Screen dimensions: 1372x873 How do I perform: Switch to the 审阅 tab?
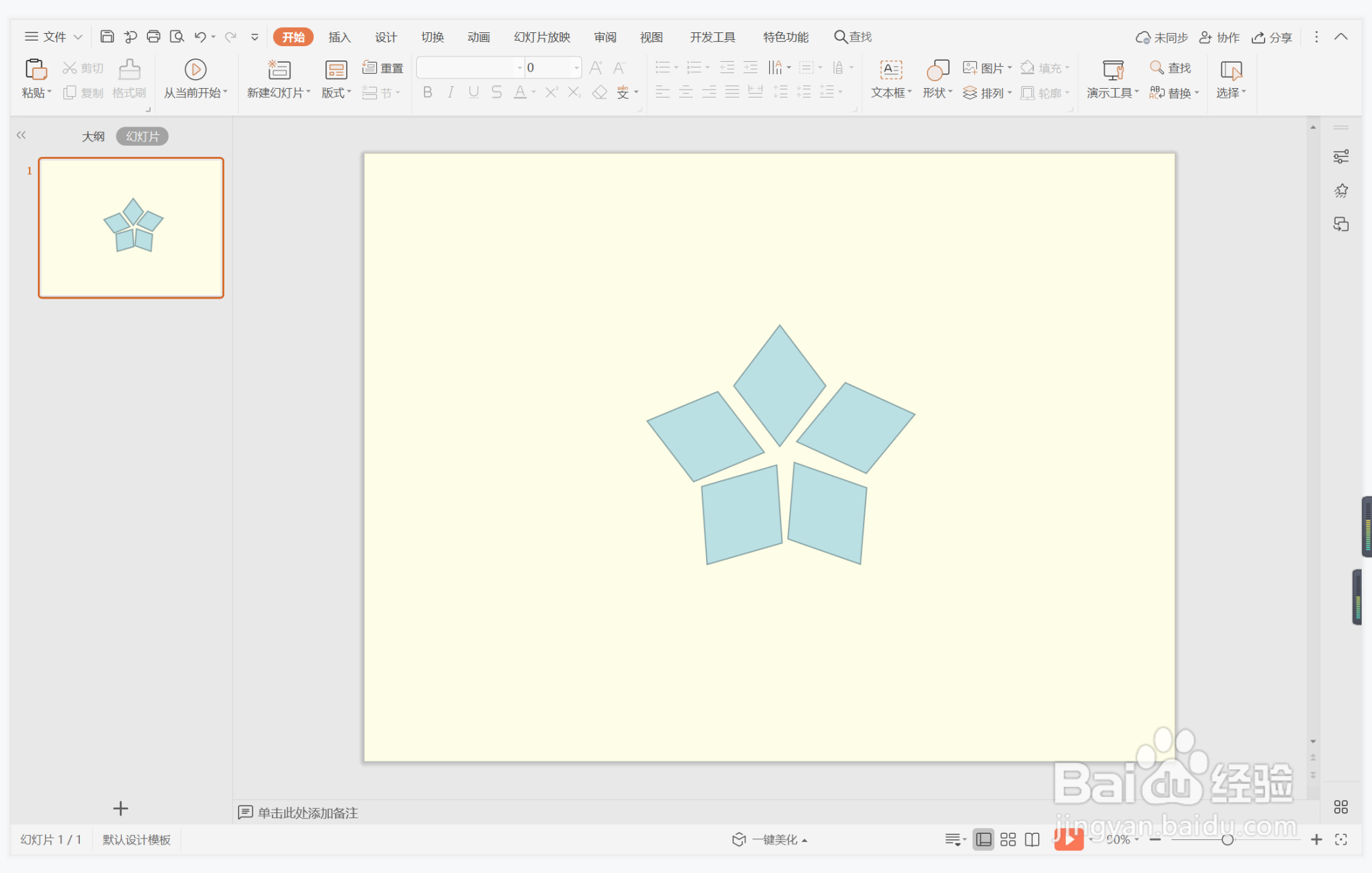tap(605, 37)
